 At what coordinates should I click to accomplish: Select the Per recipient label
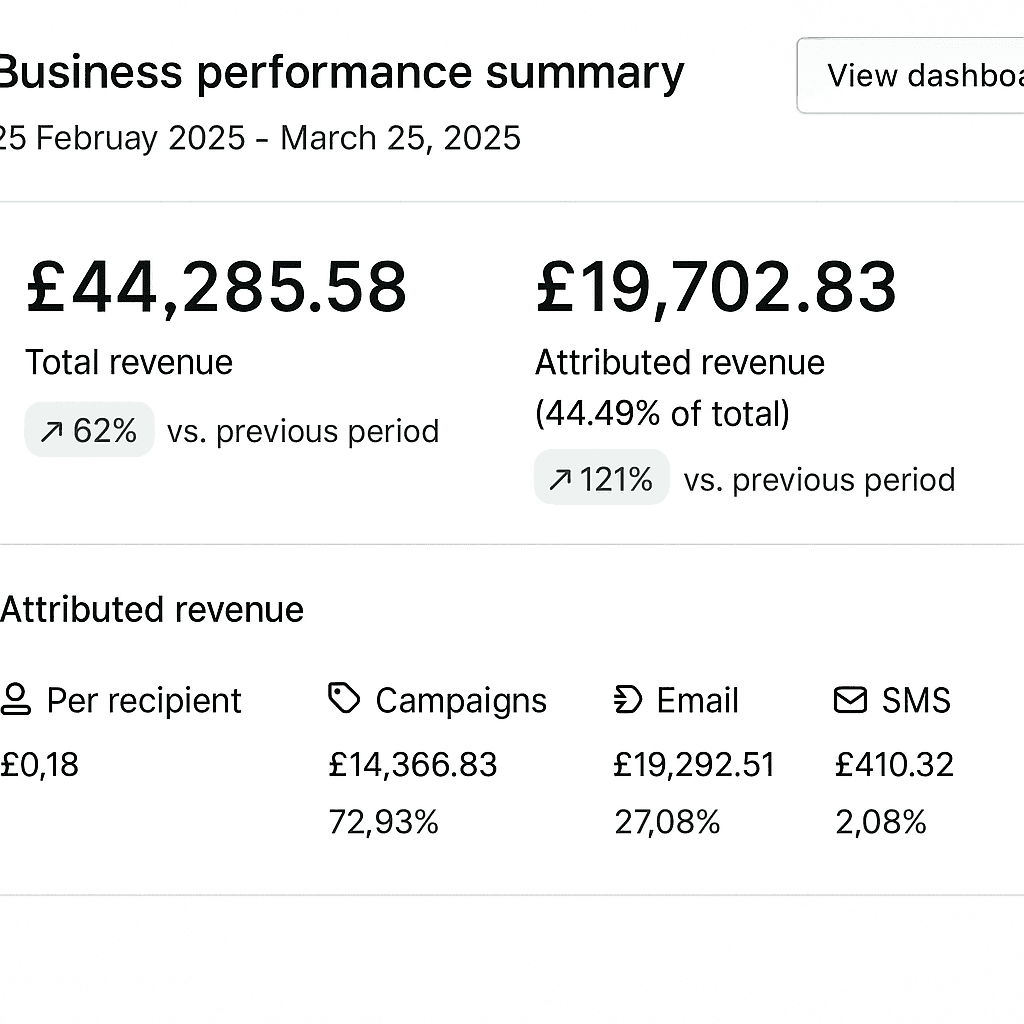tap(144, 701)
